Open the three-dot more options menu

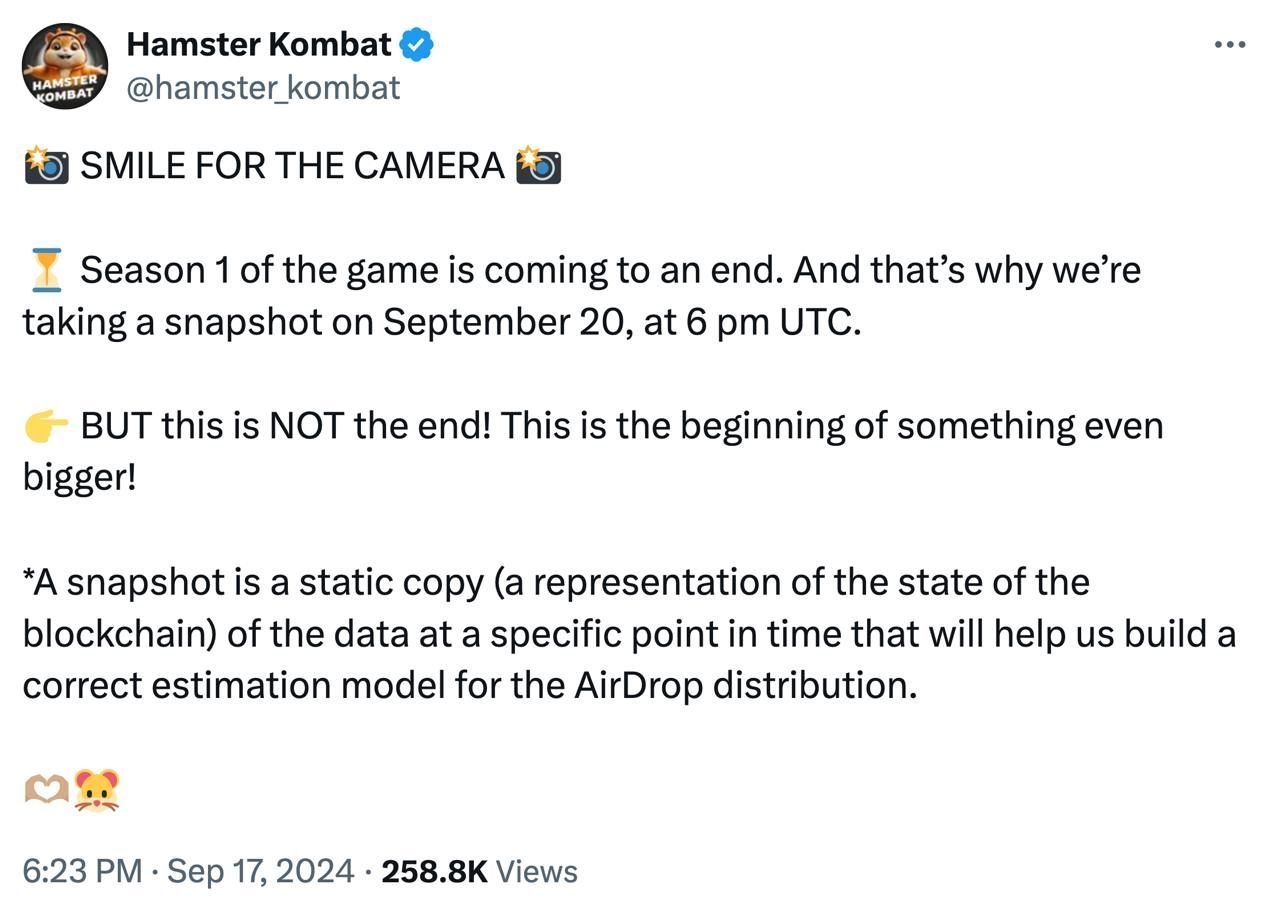pyautogui.click(x=1229, y=45)
